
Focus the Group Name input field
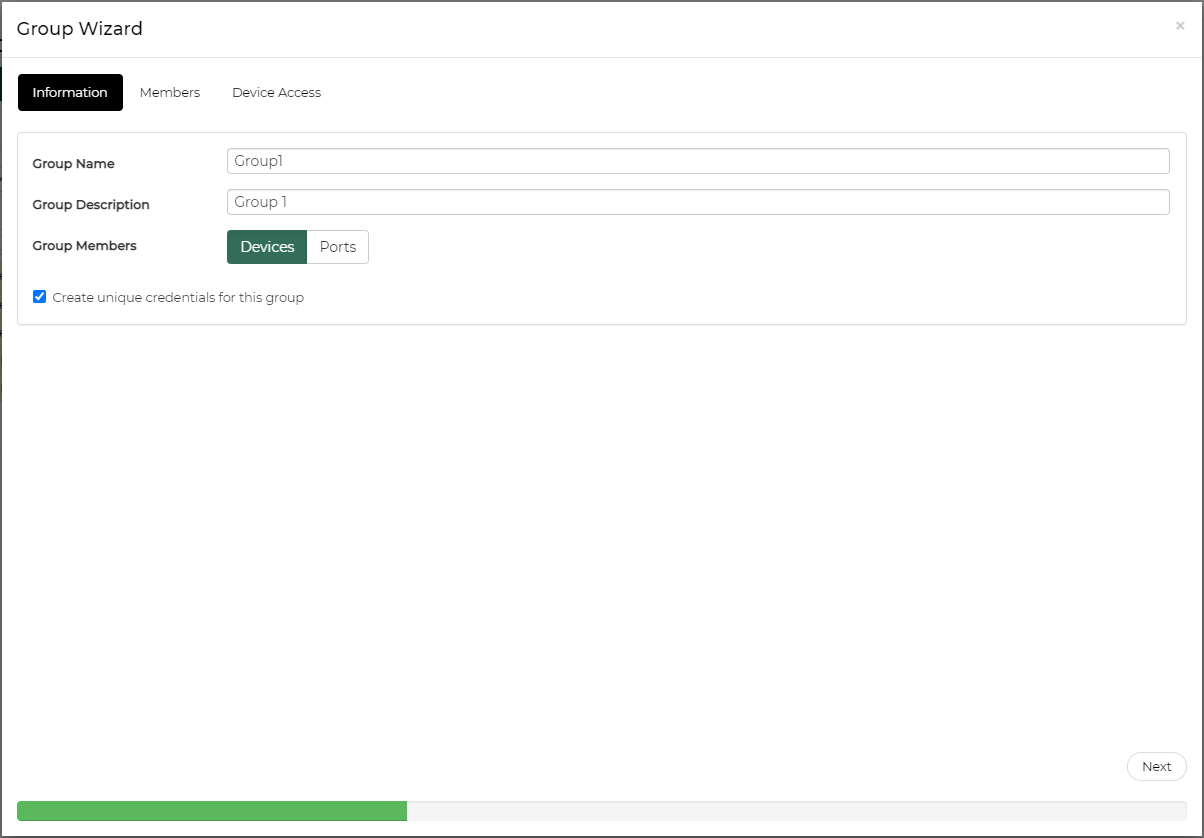[697, 161]
